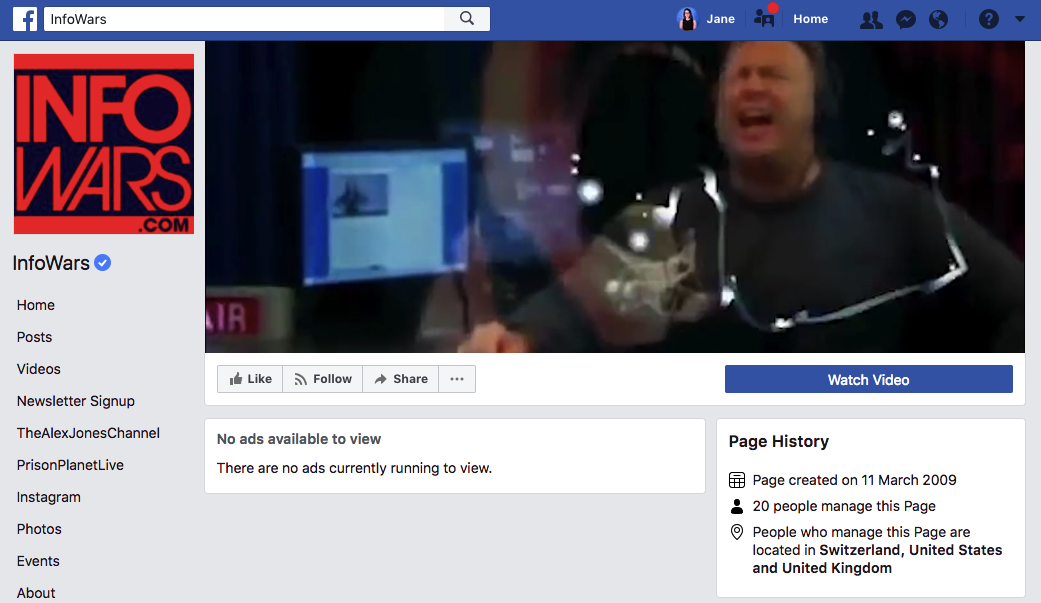Viewport: 1041px width, 603px height.
Task: Select Posts in the page sidebar
Action: tap(35, 337)
